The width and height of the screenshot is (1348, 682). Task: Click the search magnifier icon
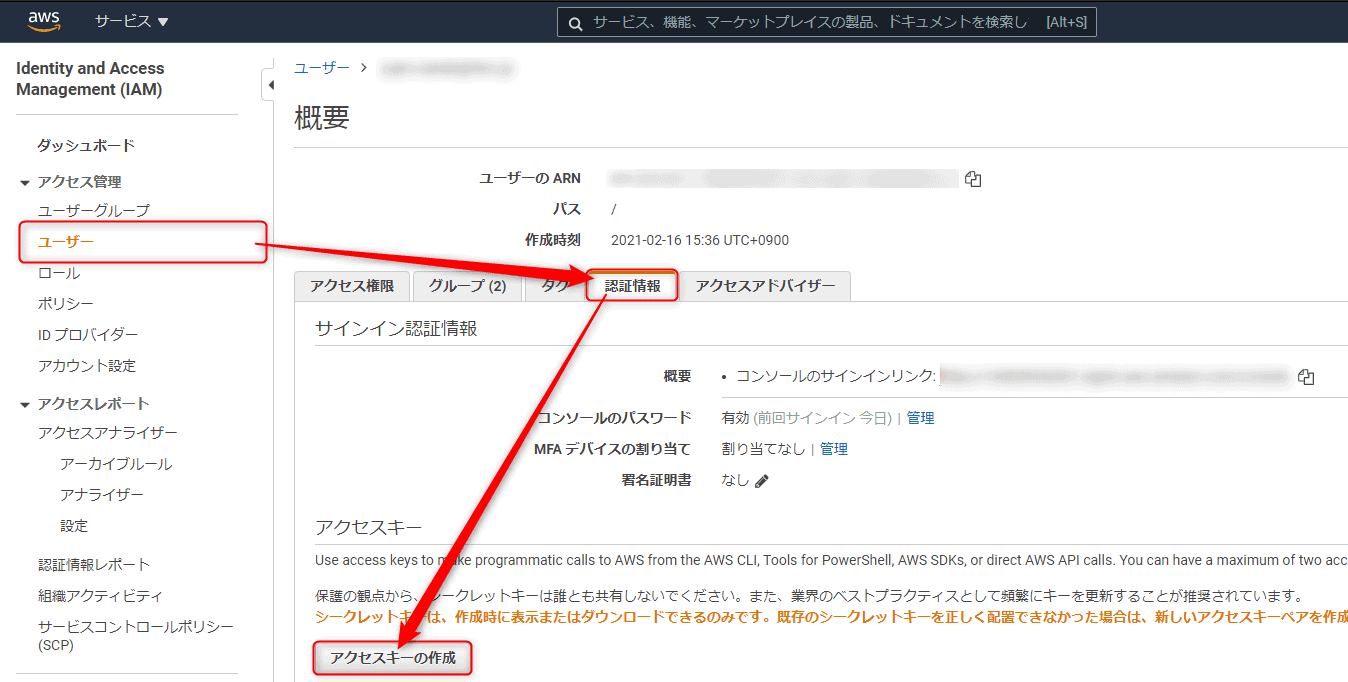(575, 23)
